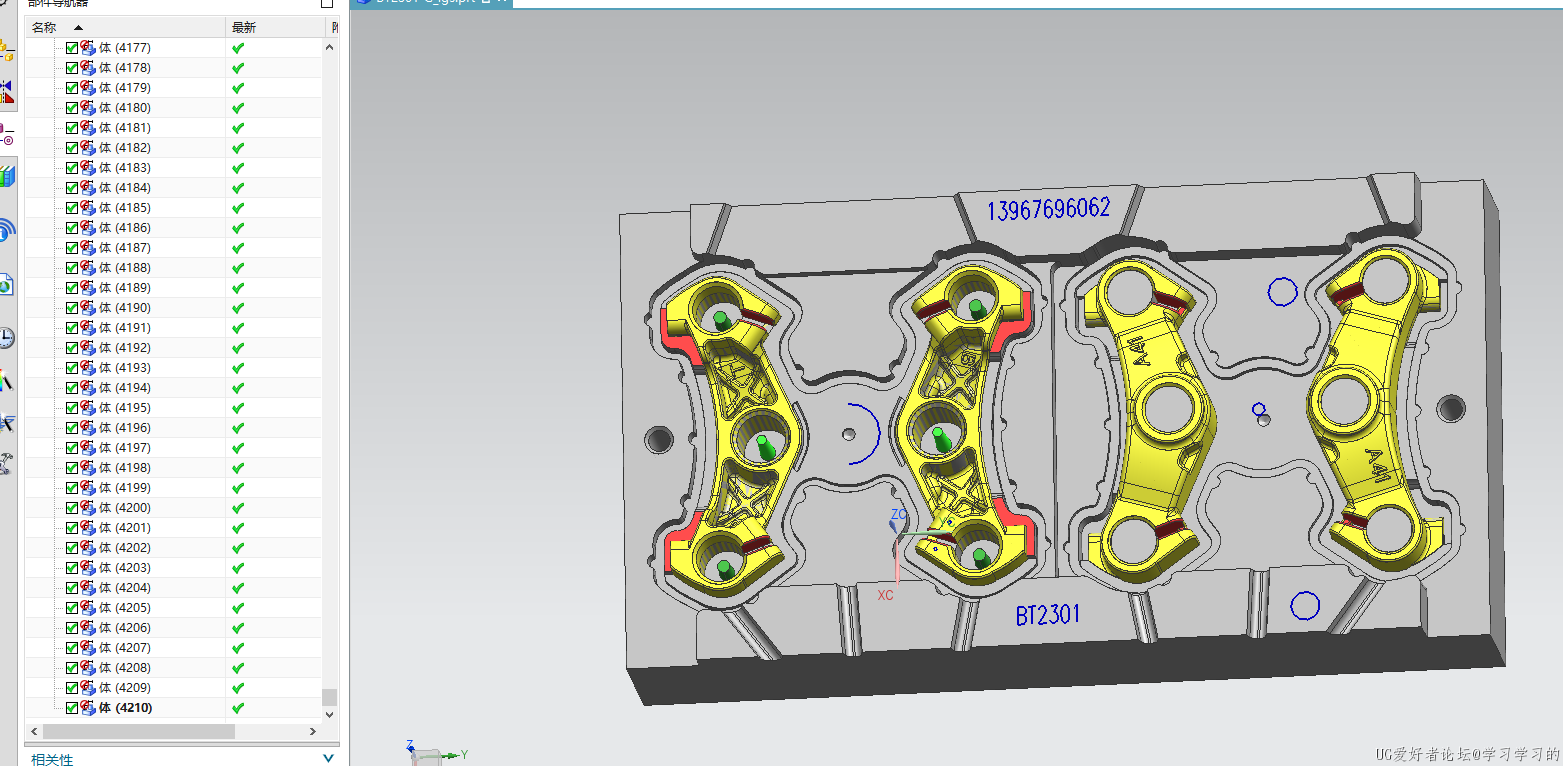Click the green up-to-date mark for 体 (4188)
The image size is (1563, 766).
pos(238,268)
